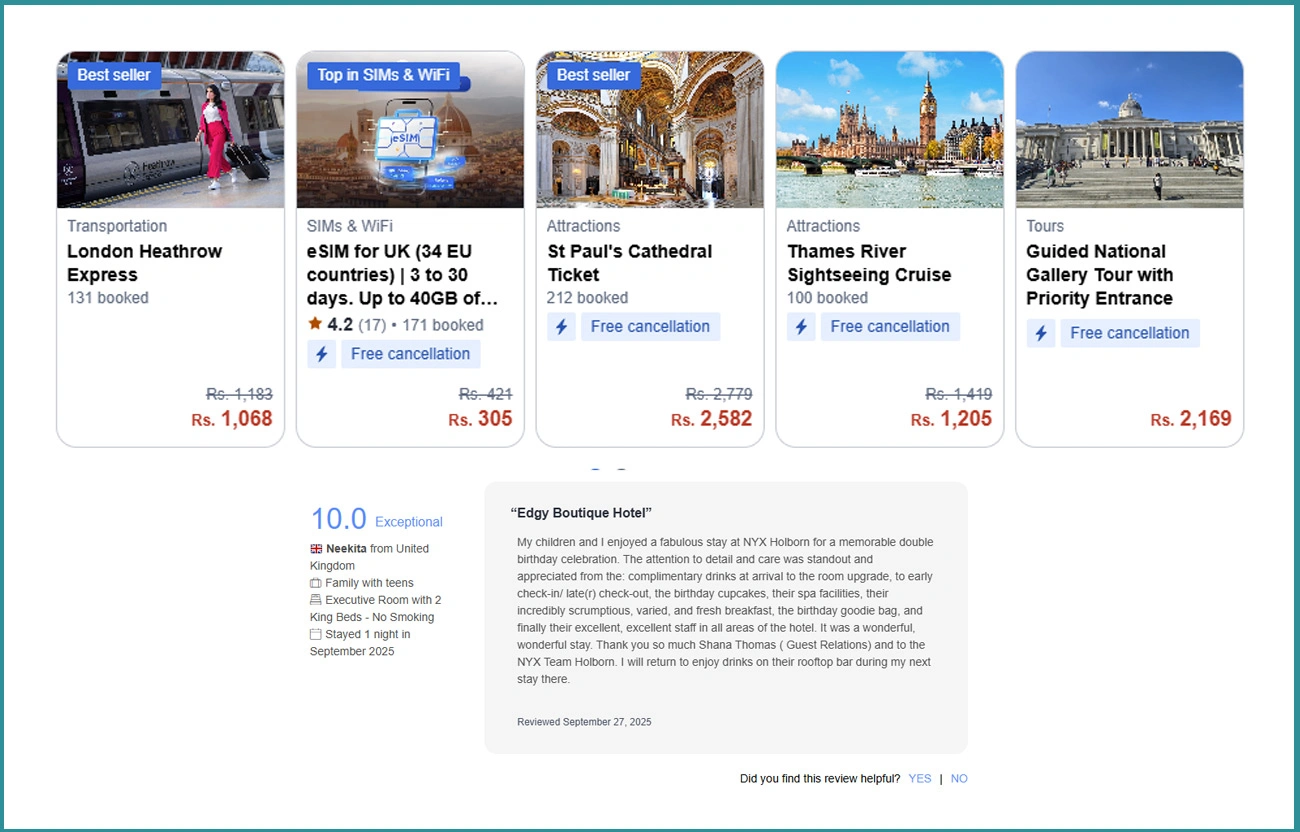Screen dimensions: 1300x832
Task: Click the bed icon beside Executive Room
Action: coord(316,600)
